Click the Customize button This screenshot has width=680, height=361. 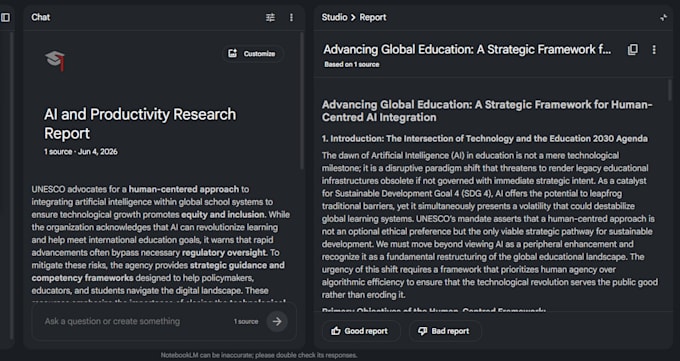tap(253, 54)
